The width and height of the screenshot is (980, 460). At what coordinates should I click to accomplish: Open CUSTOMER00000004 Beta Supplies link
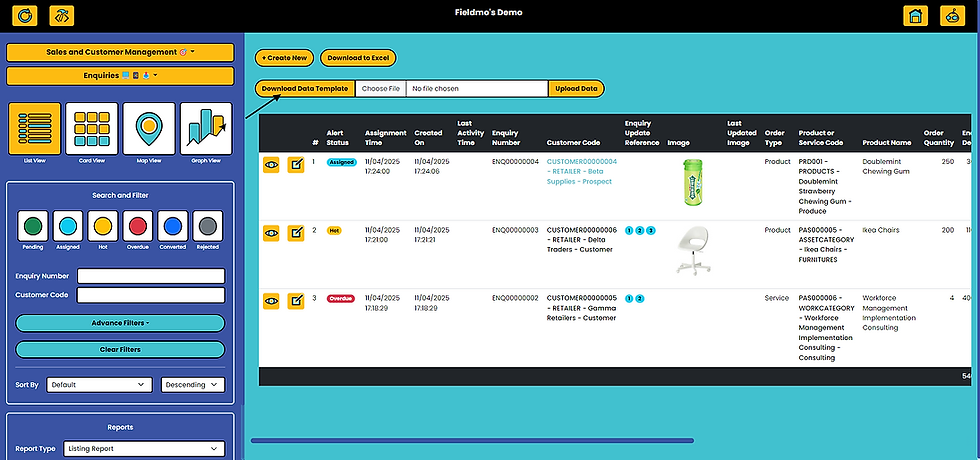(582, 171)
